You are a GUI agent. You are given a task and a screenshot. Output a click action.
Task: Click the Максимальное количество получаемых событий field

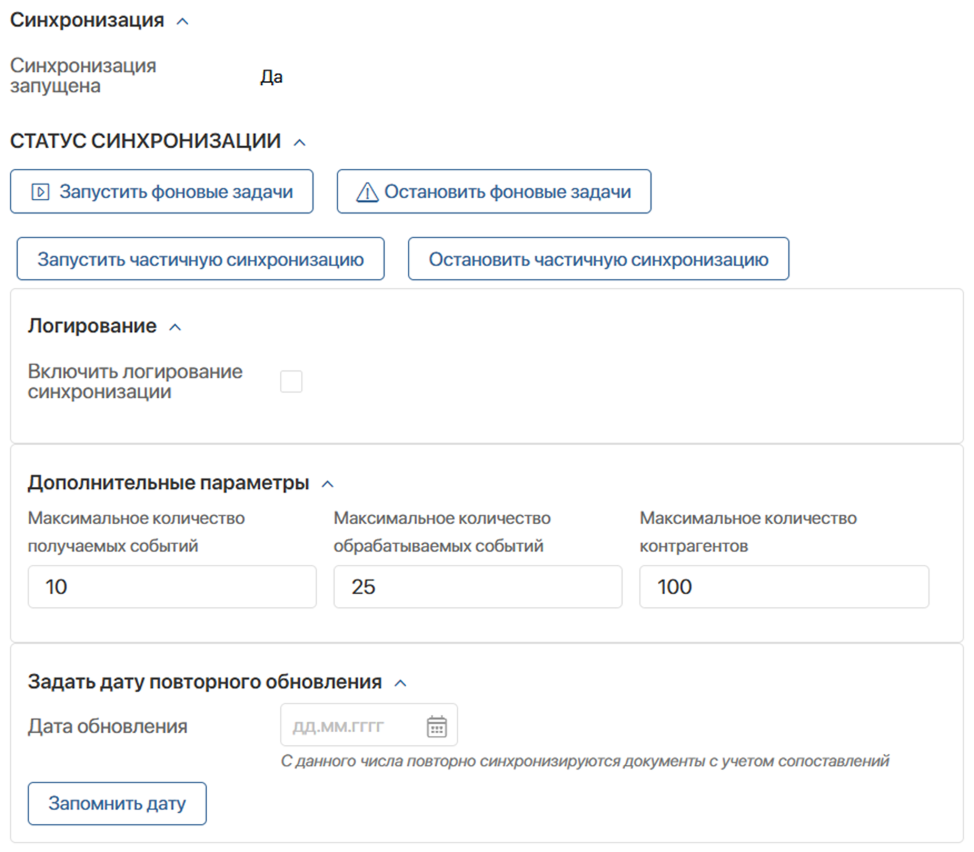tap(172, 587)
